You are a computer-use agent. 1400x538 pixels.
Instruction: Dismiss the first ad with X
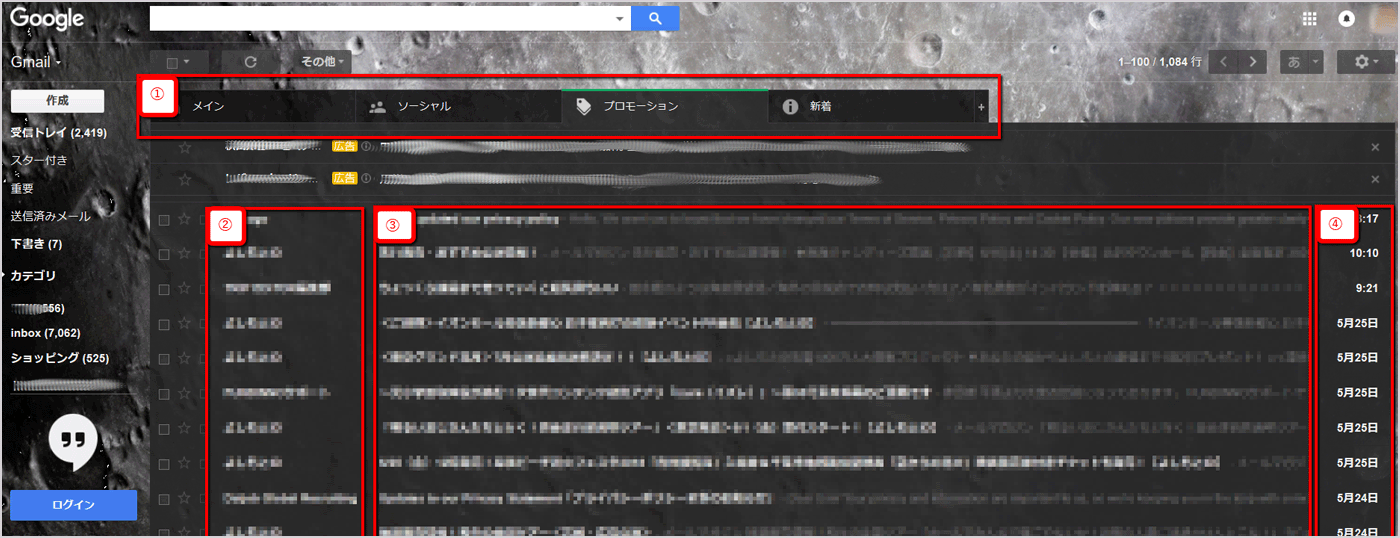[1375, 148]
